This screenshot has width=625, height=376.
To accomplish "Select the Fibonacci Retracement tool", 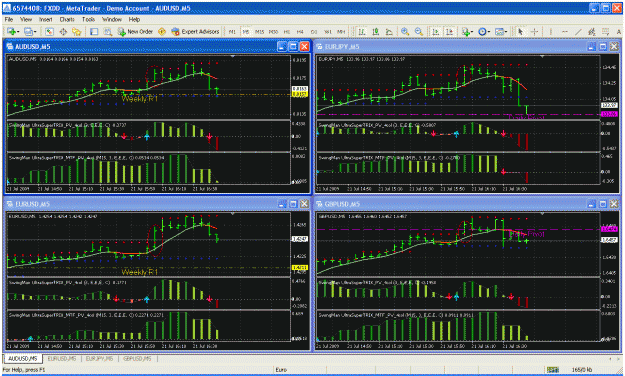I will [605, 31].
